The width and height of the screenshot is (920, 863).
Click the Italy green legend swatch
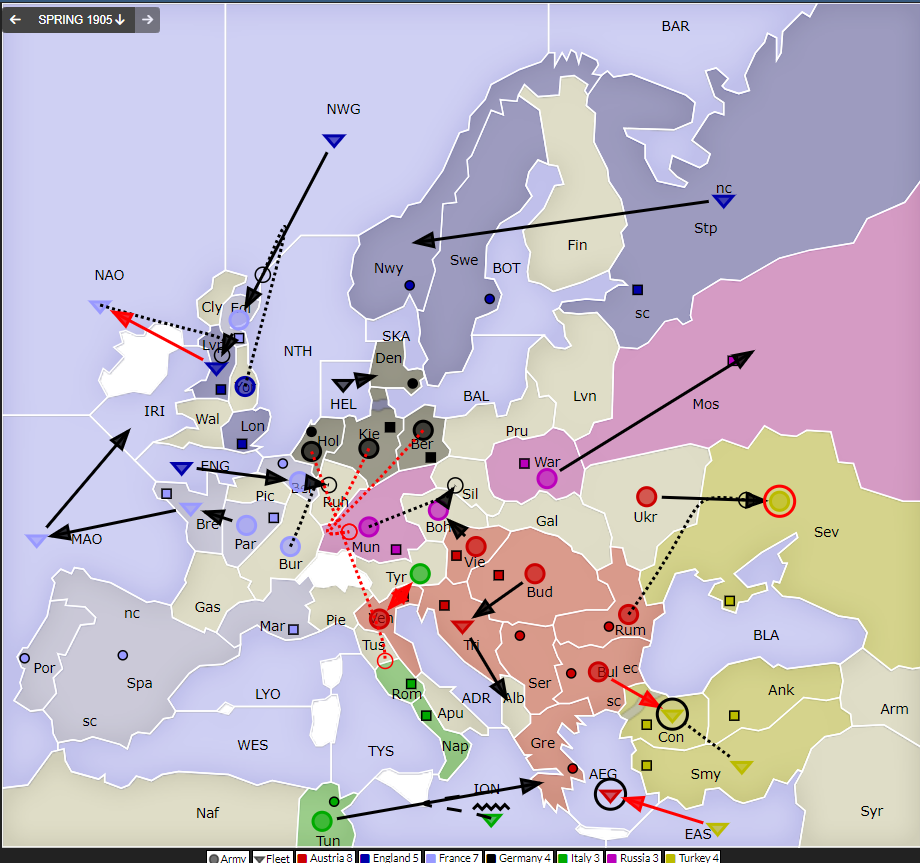click(x=563, y=858)
